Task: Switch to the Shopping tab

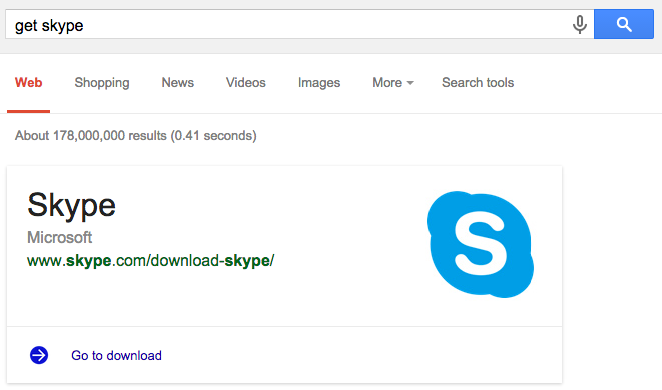Action: [x=102, y=83]
